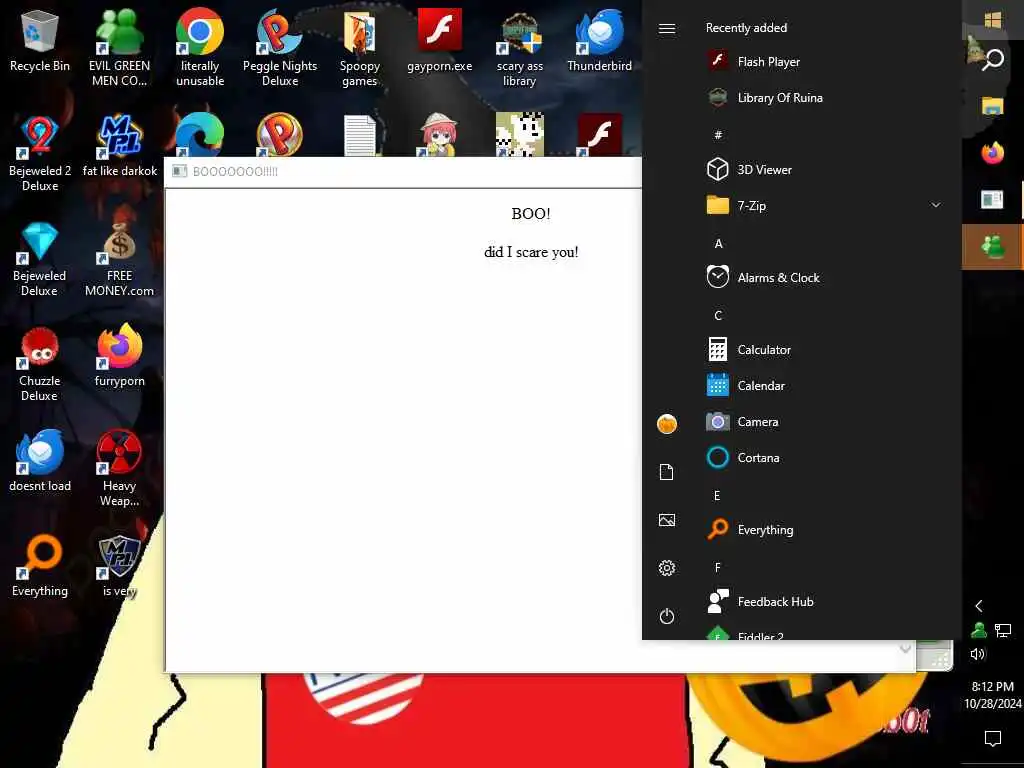Open clock showing 8:12 PM
The height and width of the screenshot is (768, 1024).
(x=993, y=695)
